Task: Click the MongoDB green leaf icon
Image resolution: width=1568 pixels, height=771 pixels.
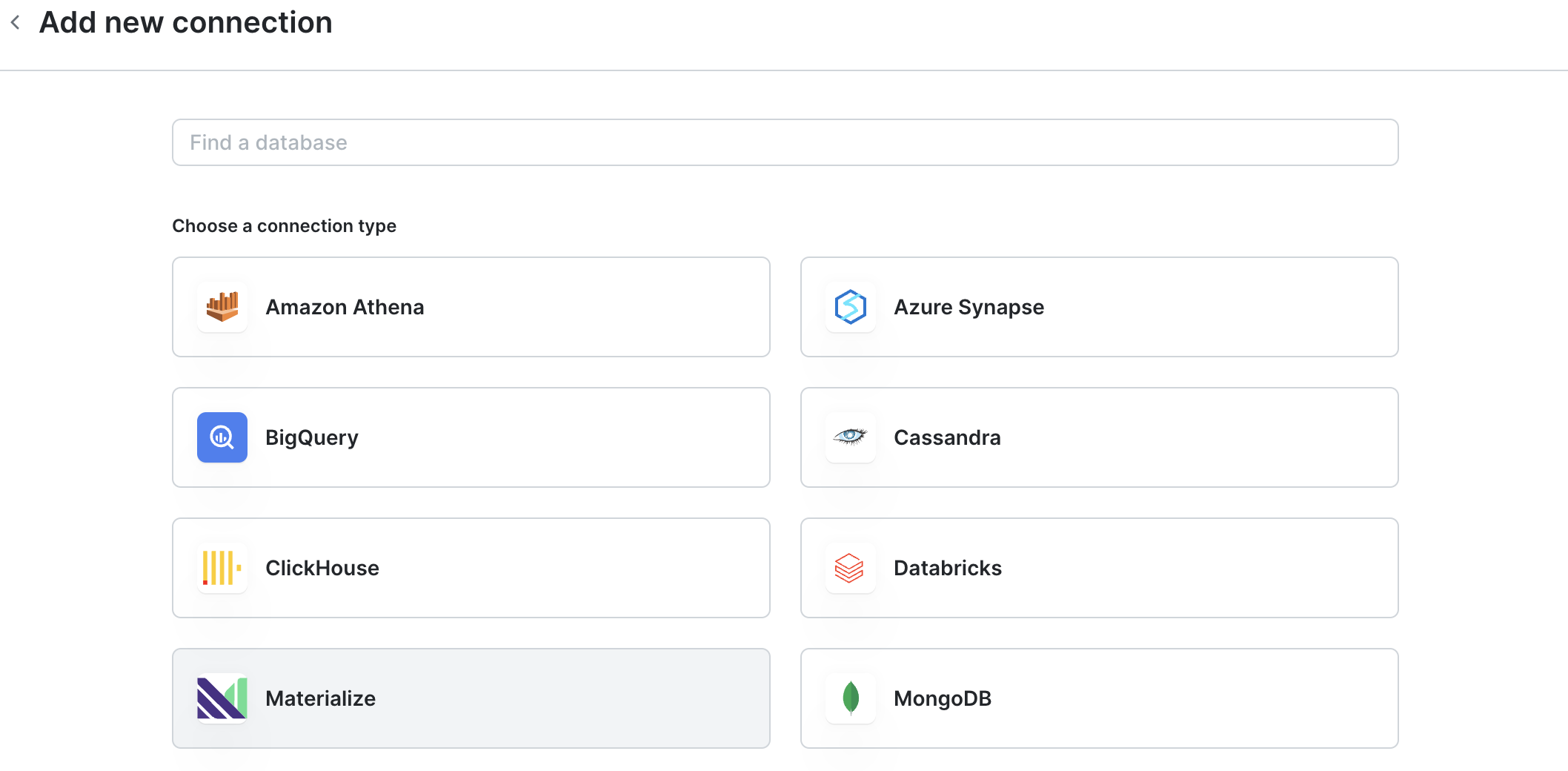Action: tap(850, 698)
